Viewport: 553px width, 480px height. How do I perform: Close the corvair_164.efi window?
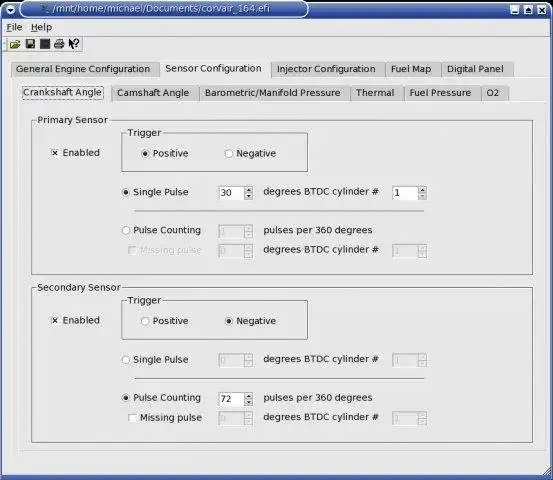click(x=542, y=10)
